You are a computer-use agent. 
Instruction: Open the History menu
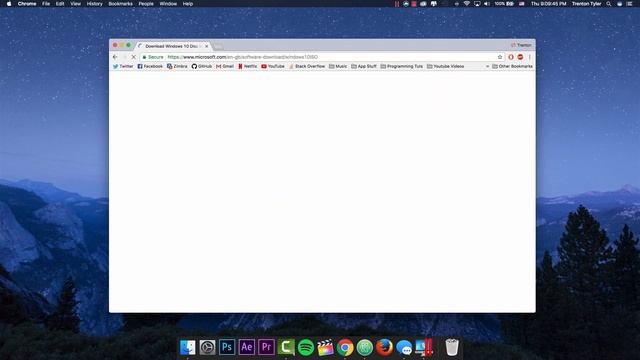pos(94,4)
